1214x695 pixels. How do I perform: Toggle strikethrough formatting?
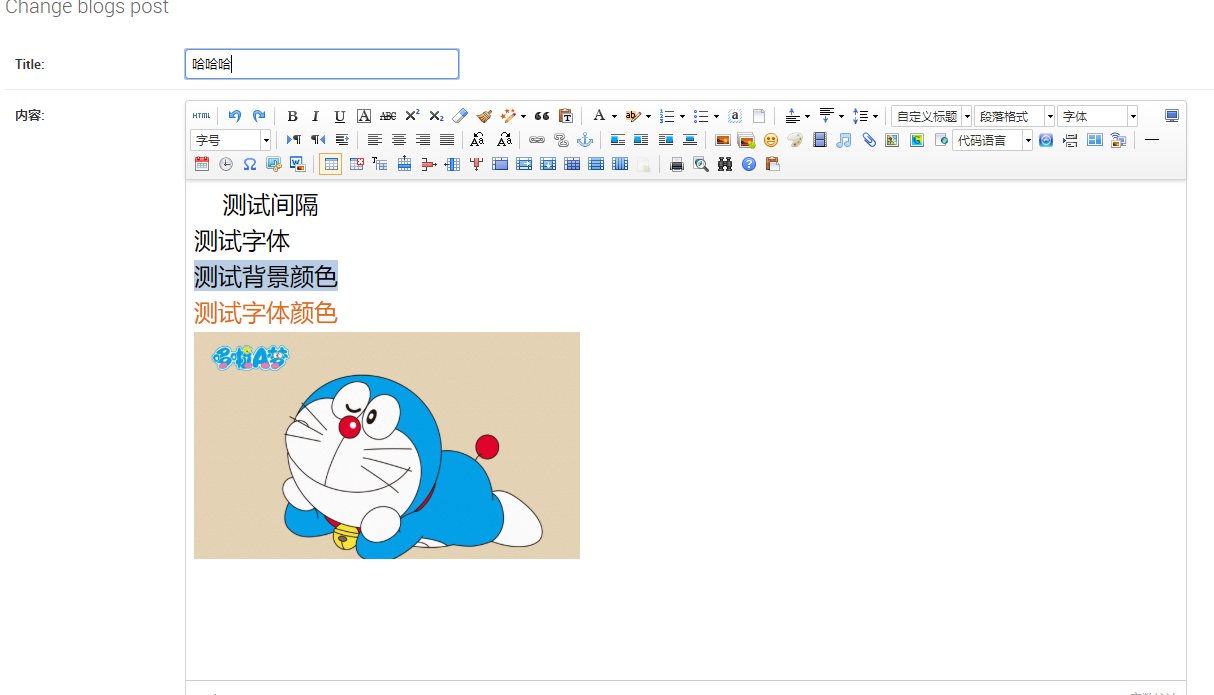[x=388, y=116]
